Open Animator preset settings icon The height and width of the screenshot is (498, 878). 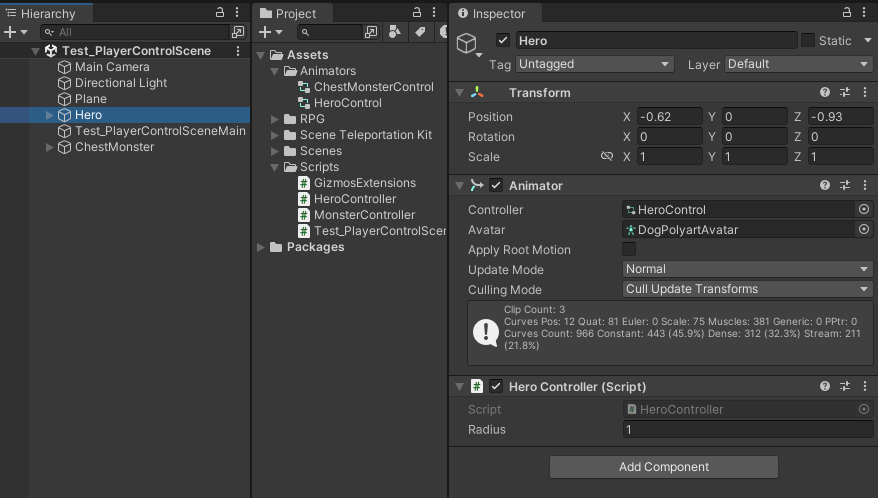[x=845, y=185]
